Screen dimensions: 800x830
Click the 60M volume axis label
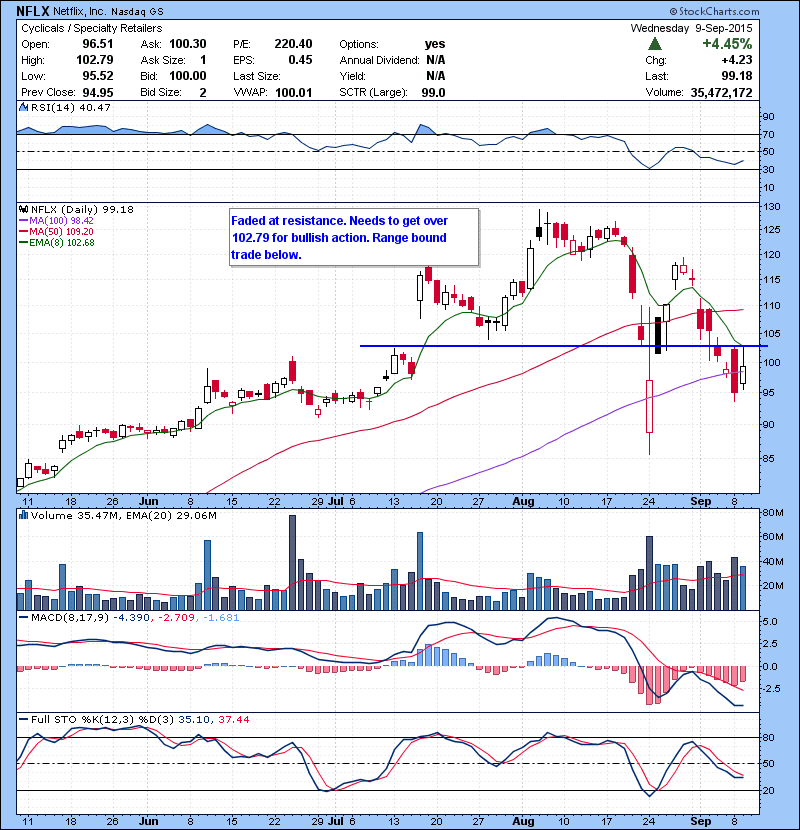772,537
